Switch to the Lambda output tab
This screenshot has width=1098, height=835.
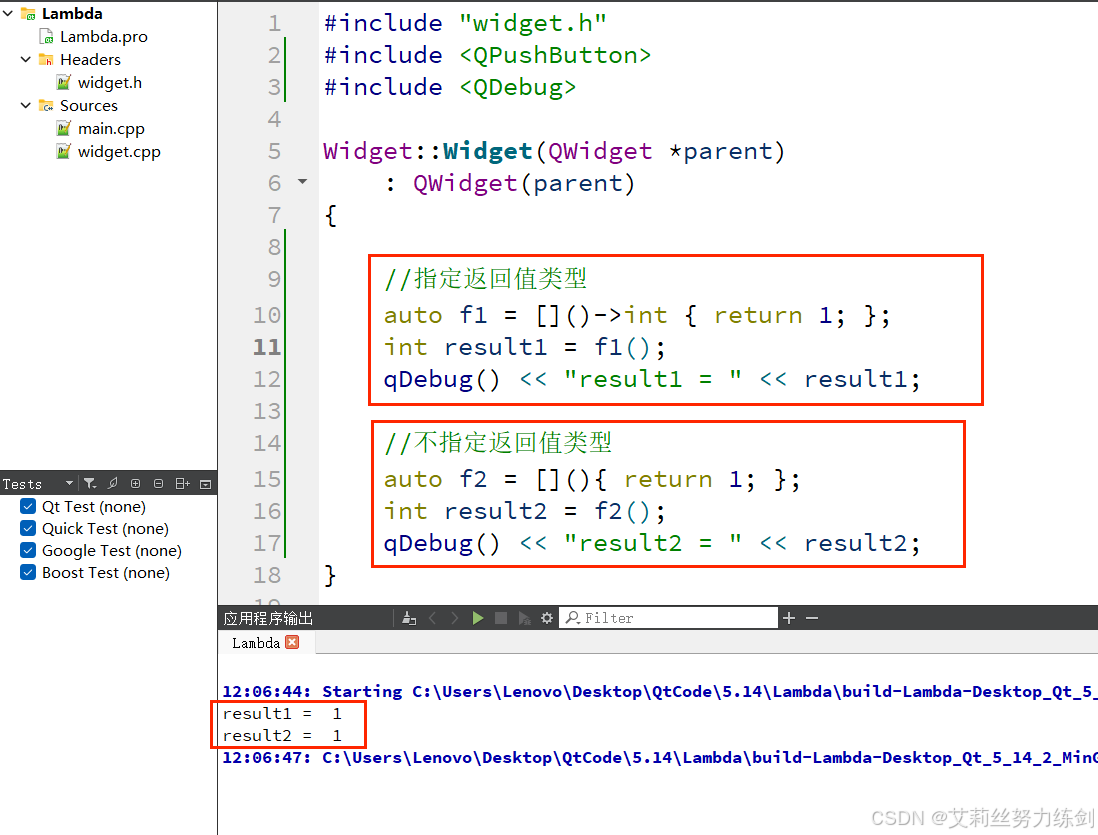(x=256, y=642)
